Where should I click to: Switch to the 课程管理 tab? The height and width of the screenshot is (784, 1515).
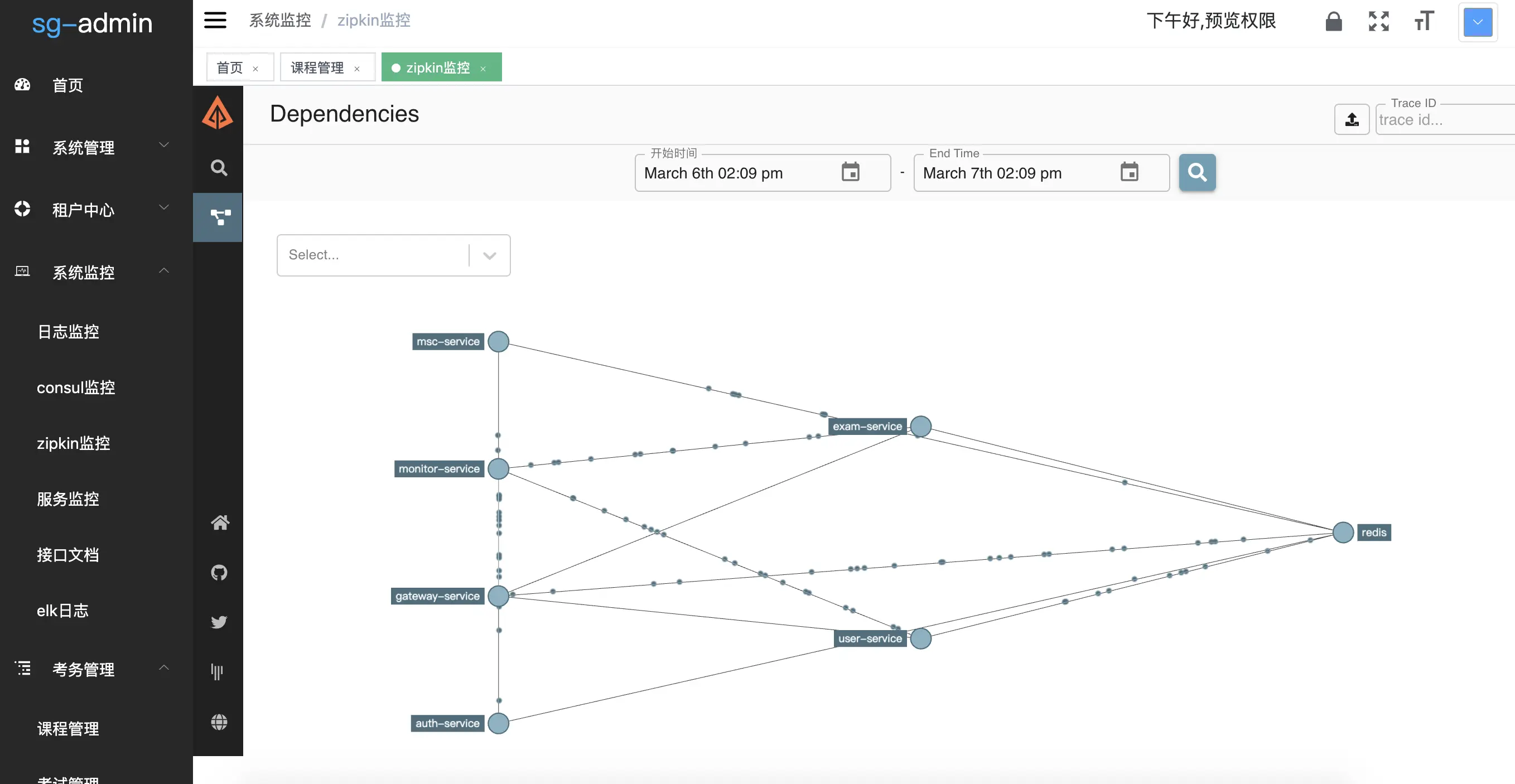tap(317, 67)
